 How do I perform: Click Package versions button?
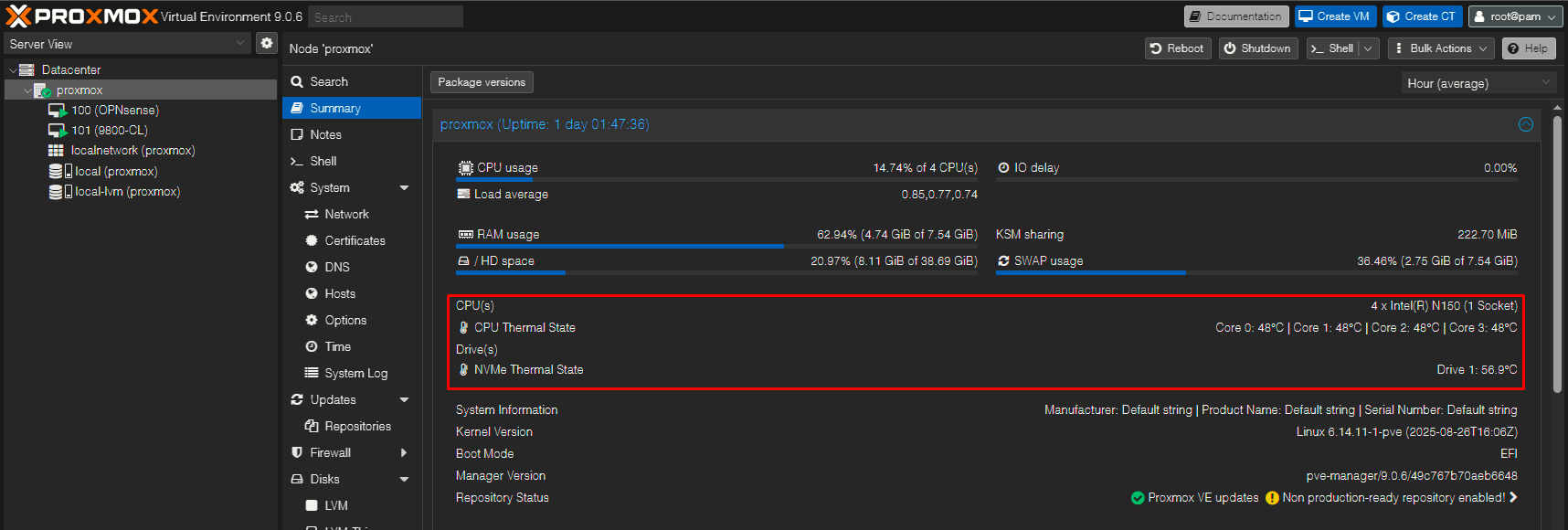coord(482,82)
